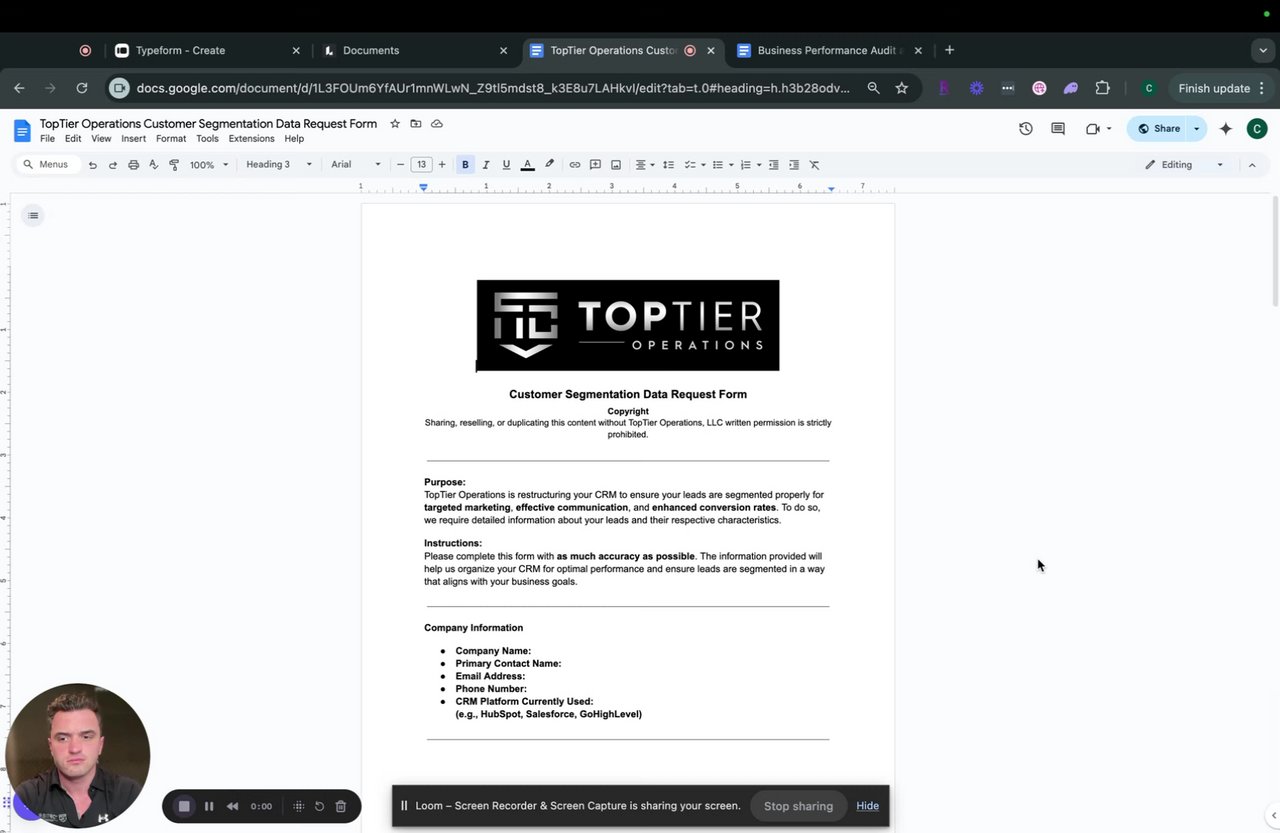Open the Insert menu

[134, 139]
